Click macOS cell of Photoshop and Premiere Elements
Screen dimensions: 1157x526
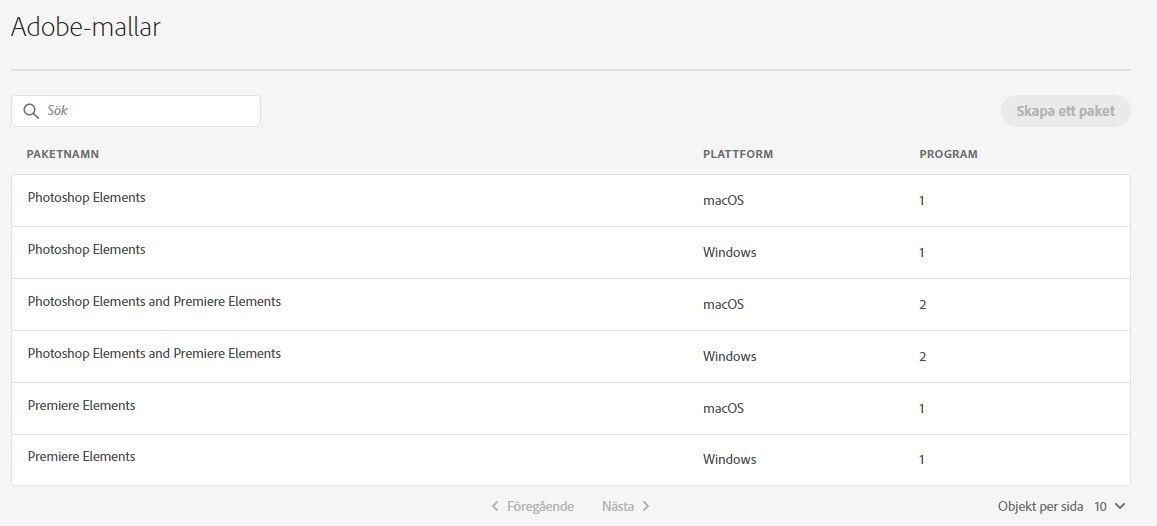click(x=723, y=305)
